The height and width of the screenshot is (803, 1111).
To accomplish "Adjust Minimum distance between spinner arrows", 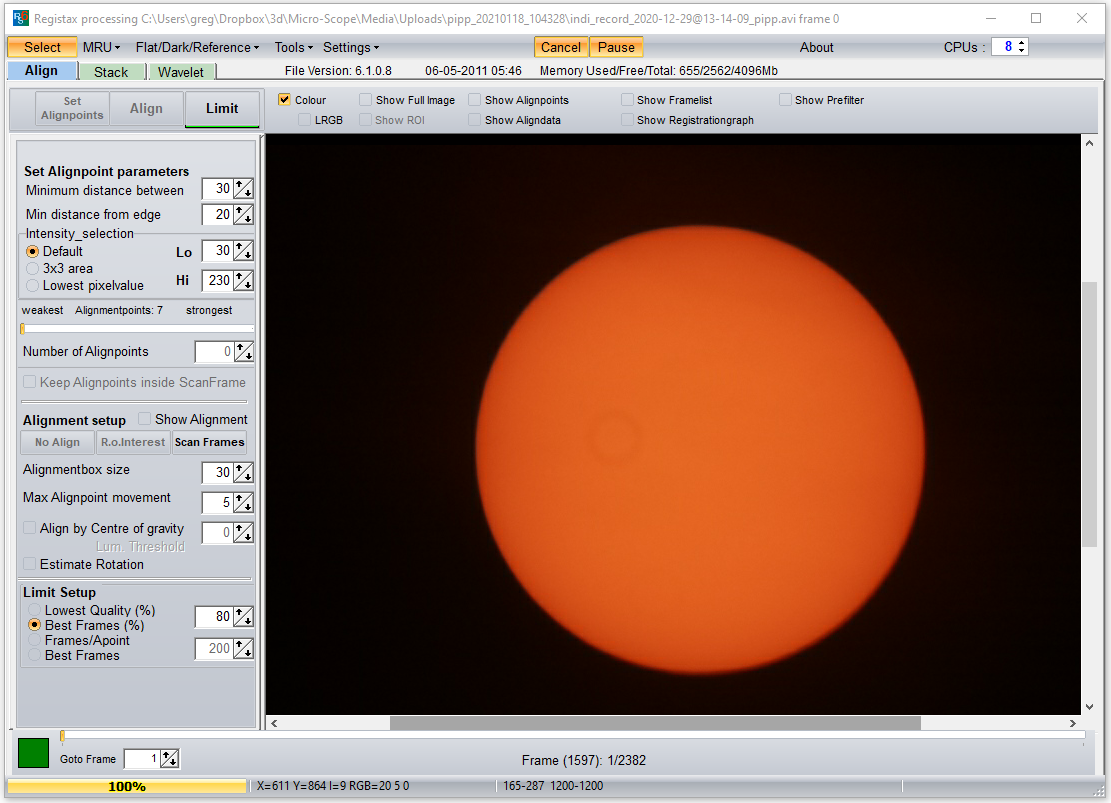I will pos(244,189).
